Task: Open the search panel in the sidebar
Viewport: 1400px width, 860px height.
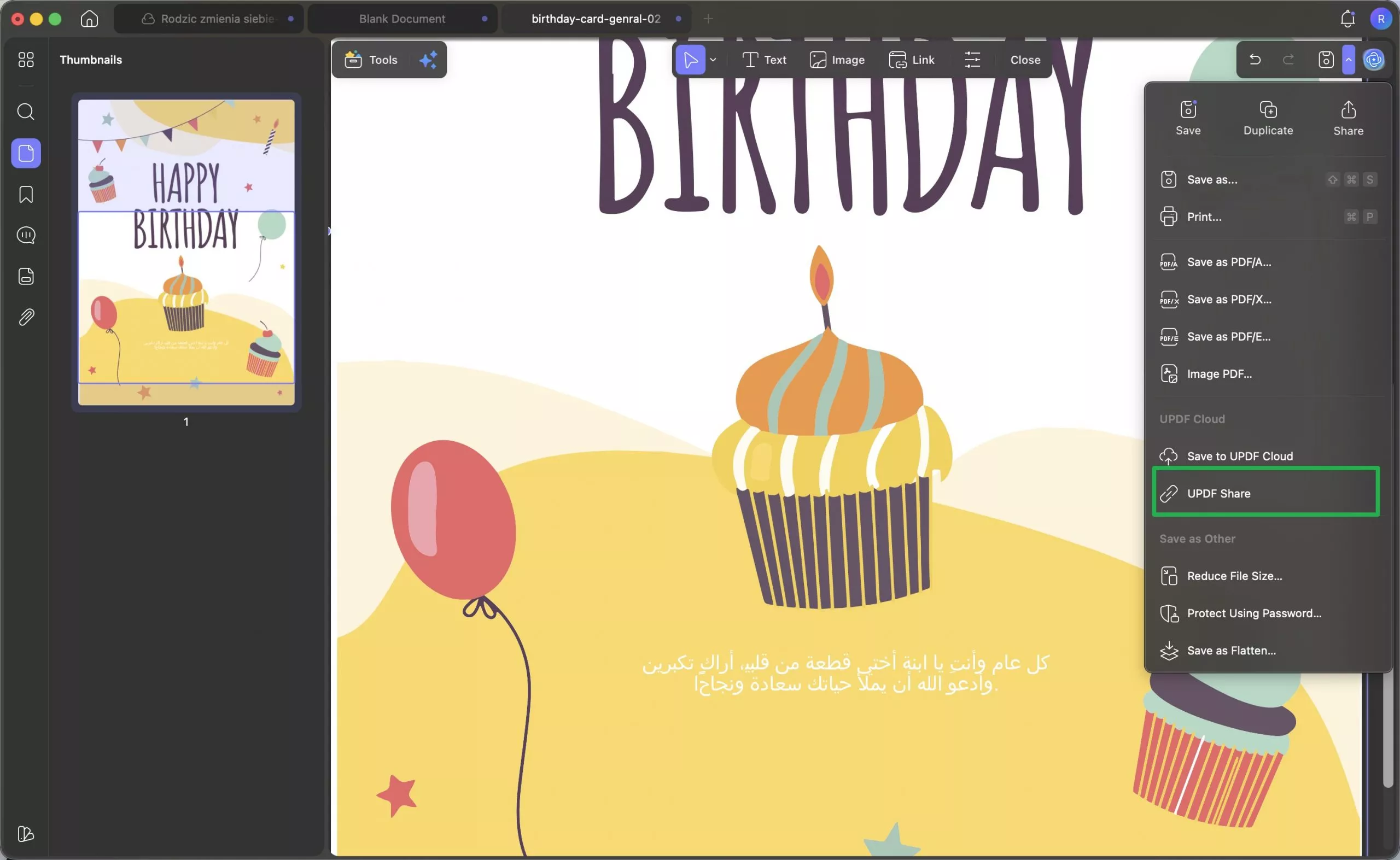Action: (26, 112)
